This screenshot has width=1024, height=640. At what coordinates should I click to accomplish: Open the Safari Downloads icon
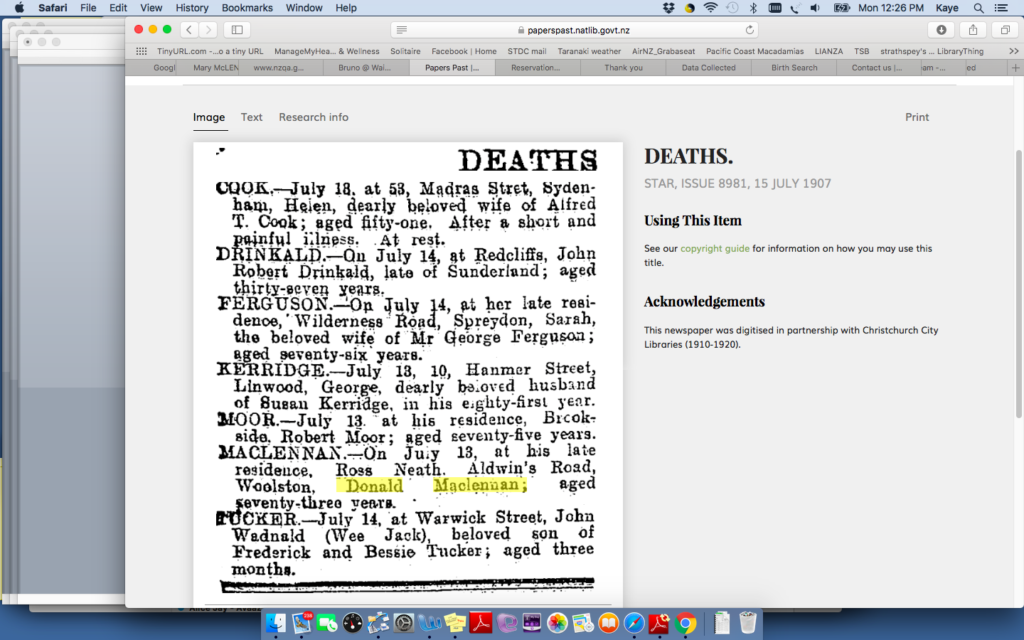941,30
